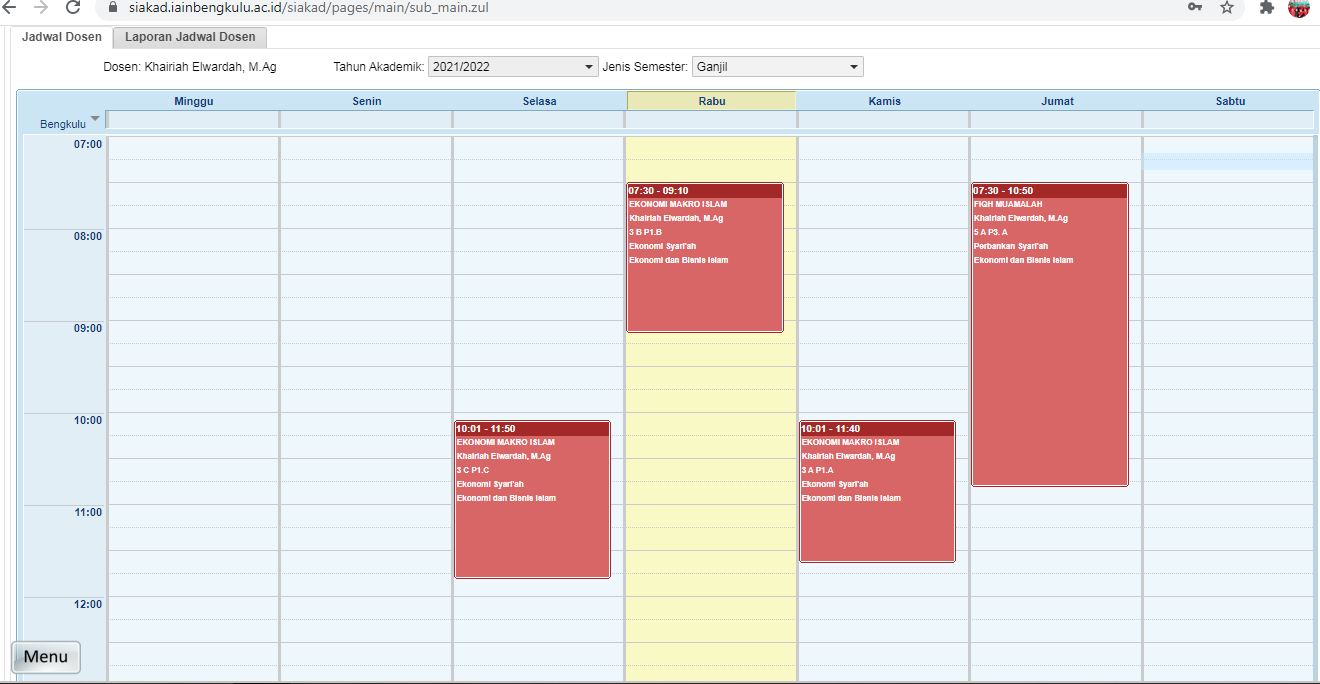The width and height of the screenshot is (1320, 684).
Task: Click the site padlock icon
Action: point(110,8)
